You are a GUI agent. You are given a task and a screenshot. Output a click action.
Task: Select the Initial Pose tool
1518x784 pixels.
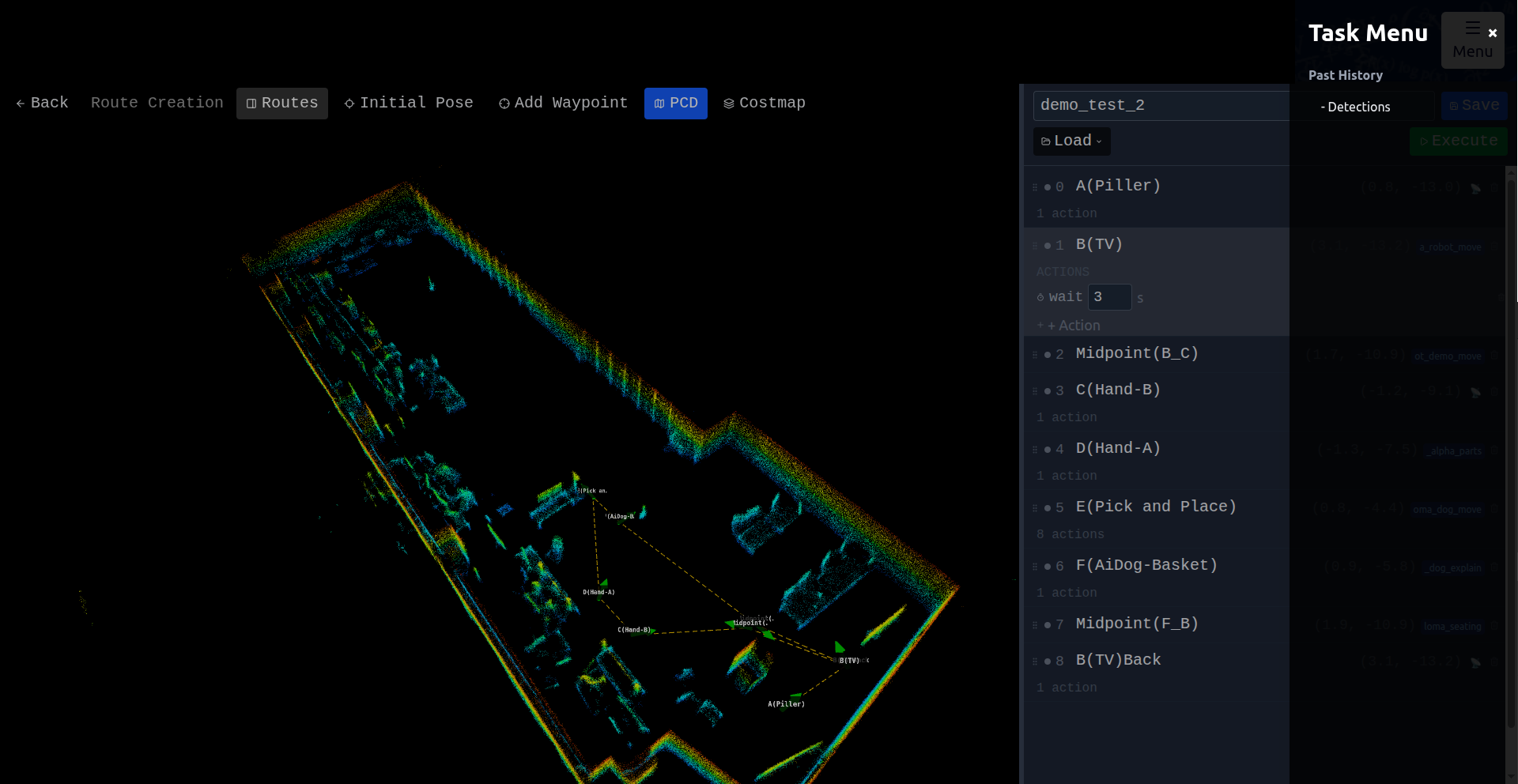click(409, 104)
